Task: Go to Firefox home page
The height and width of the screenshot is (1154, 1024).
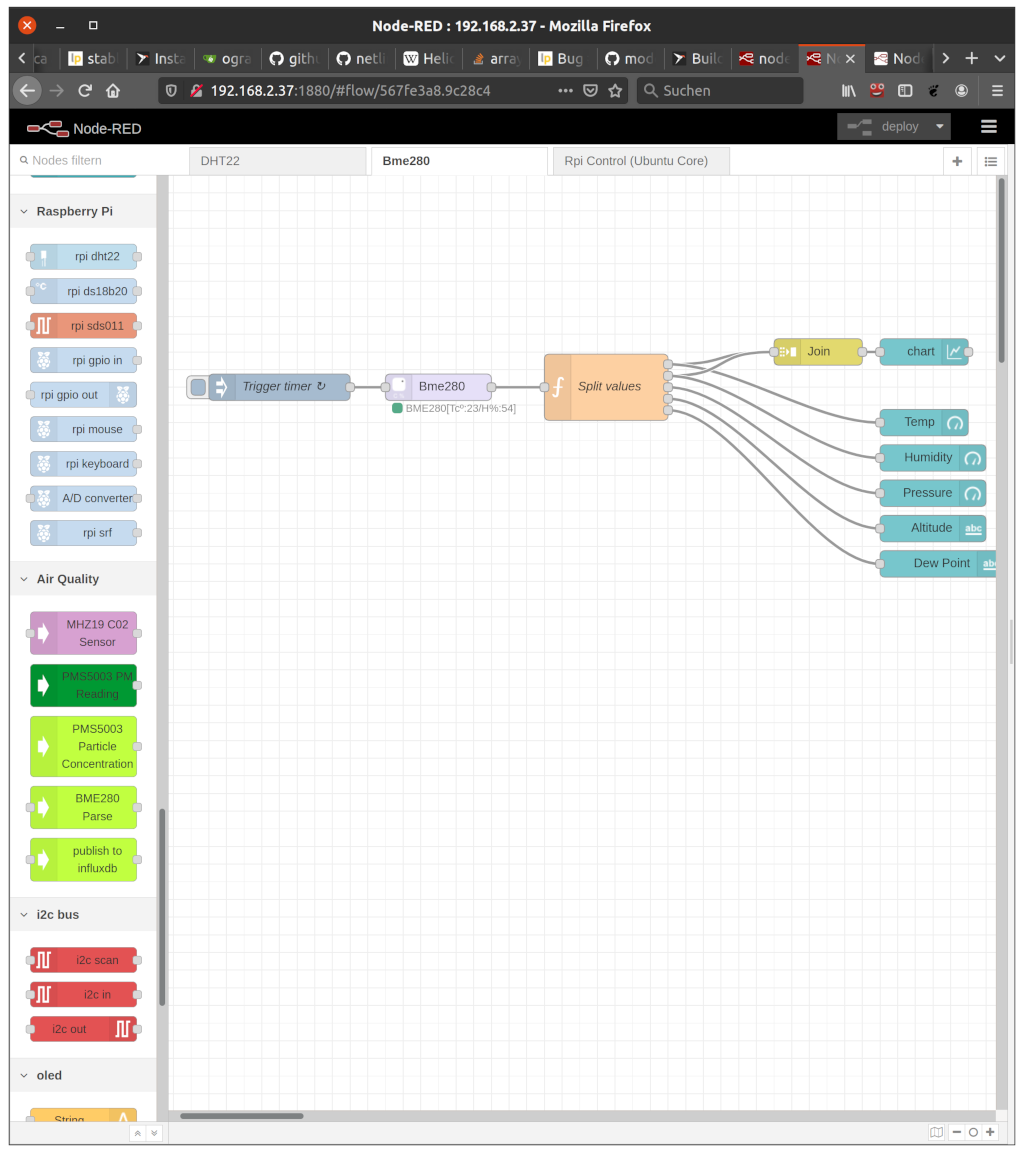Action: coord(113,91)
